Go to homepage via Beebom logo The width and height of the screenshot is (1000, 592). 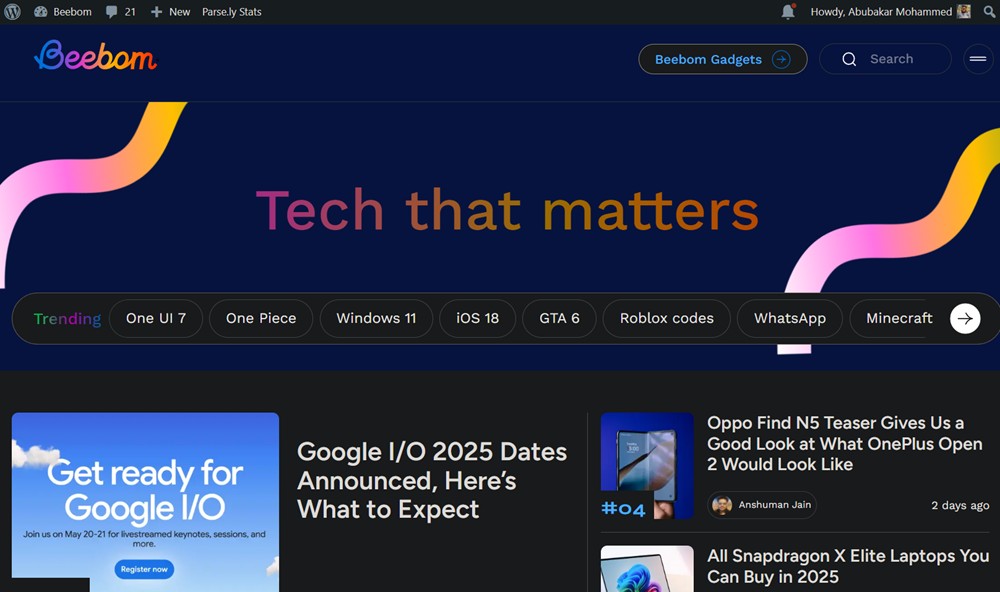pos(95,56)
